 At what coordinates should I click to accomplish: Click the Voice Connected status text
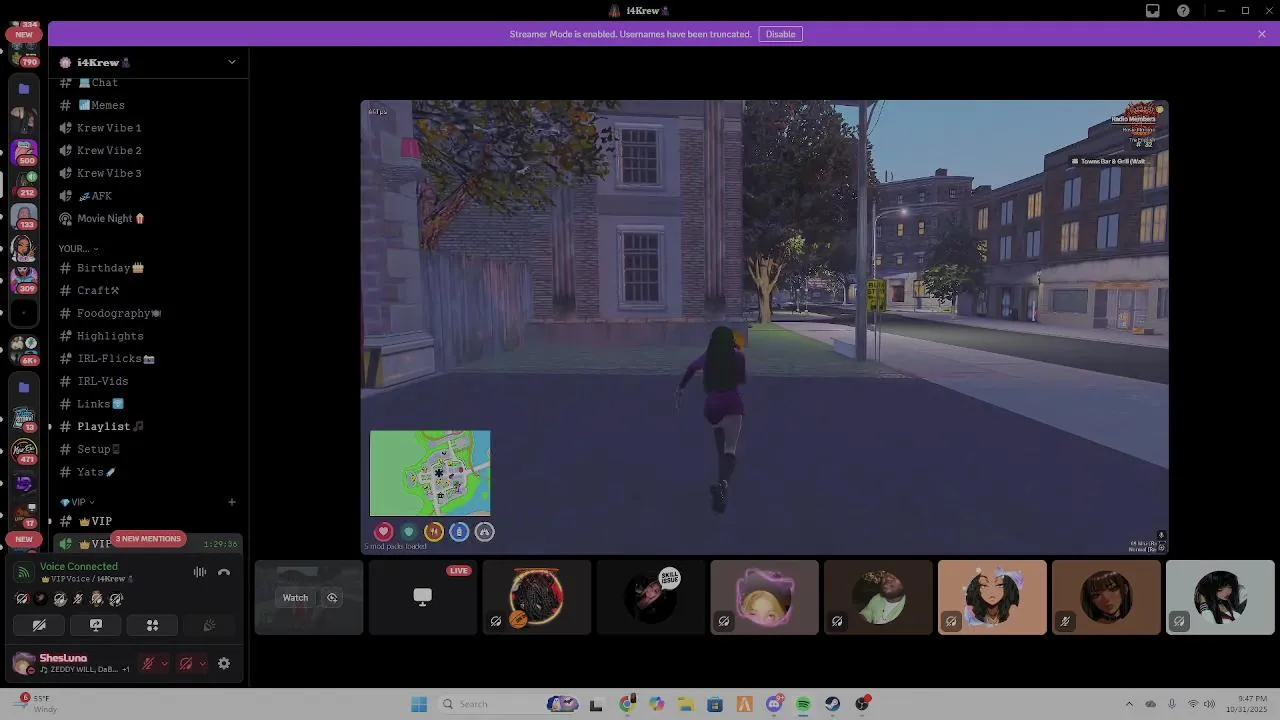pos(79,566)
